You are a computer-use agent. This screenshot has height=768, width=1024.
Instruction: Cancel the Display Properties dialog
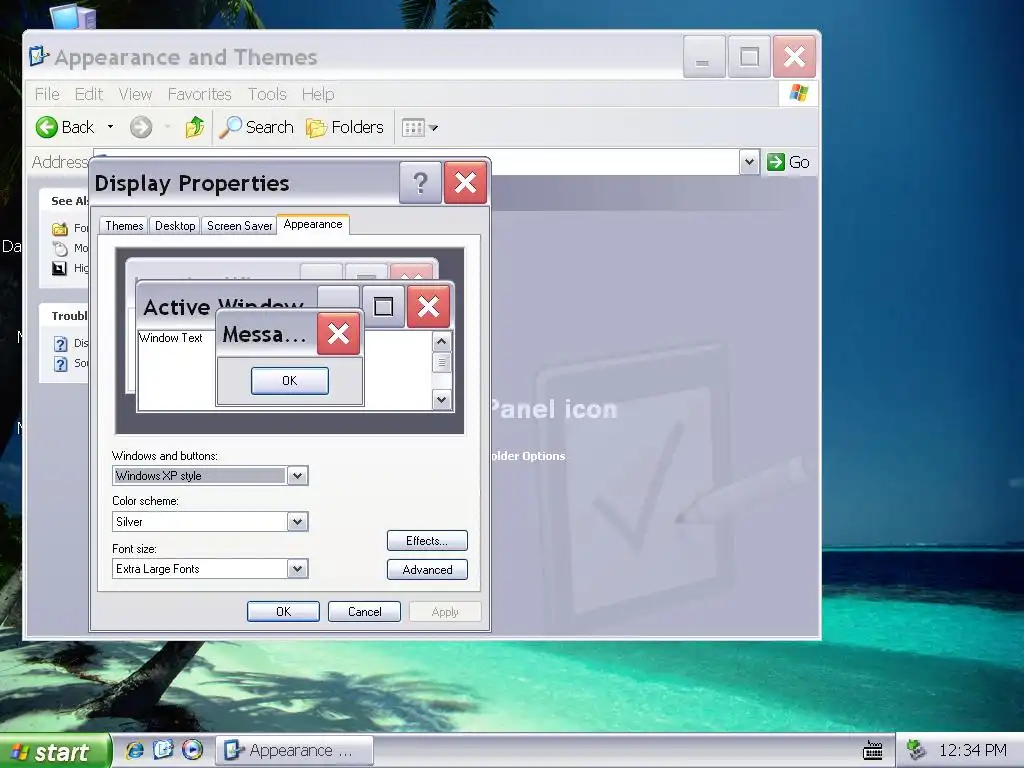[x=364, y=611]
